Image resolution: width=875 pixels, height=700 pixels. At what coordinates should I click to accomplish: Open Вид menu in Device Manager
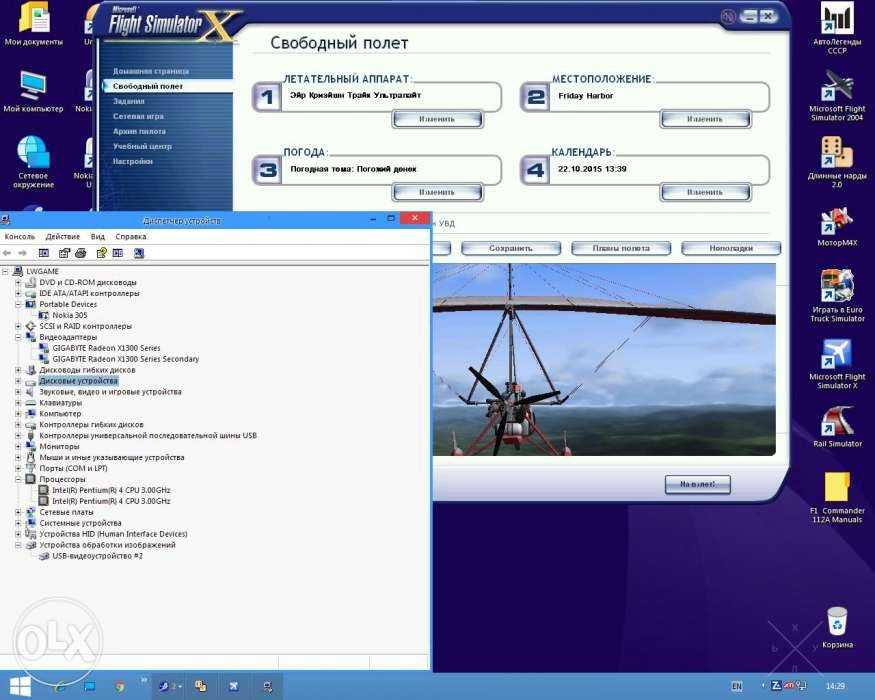[98, 237]
